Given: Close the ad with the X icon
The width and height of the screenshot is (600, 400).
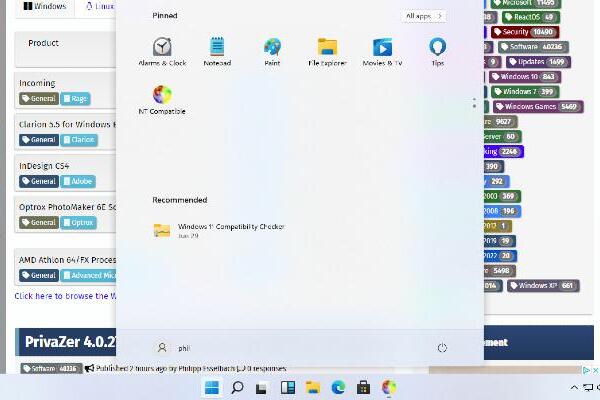Looking at the screenshot, I should coord(595,370).
